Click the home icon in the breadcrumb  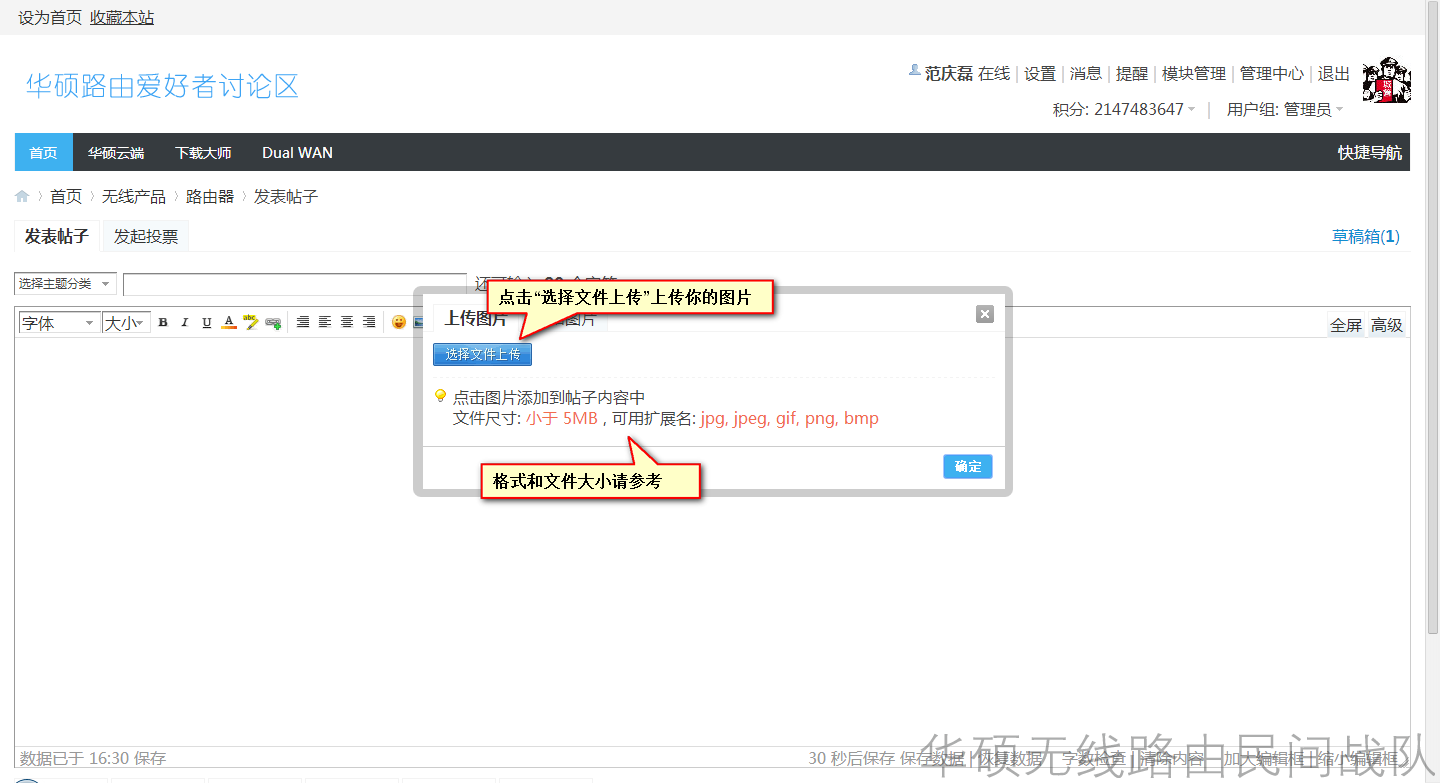click(22, 197)
